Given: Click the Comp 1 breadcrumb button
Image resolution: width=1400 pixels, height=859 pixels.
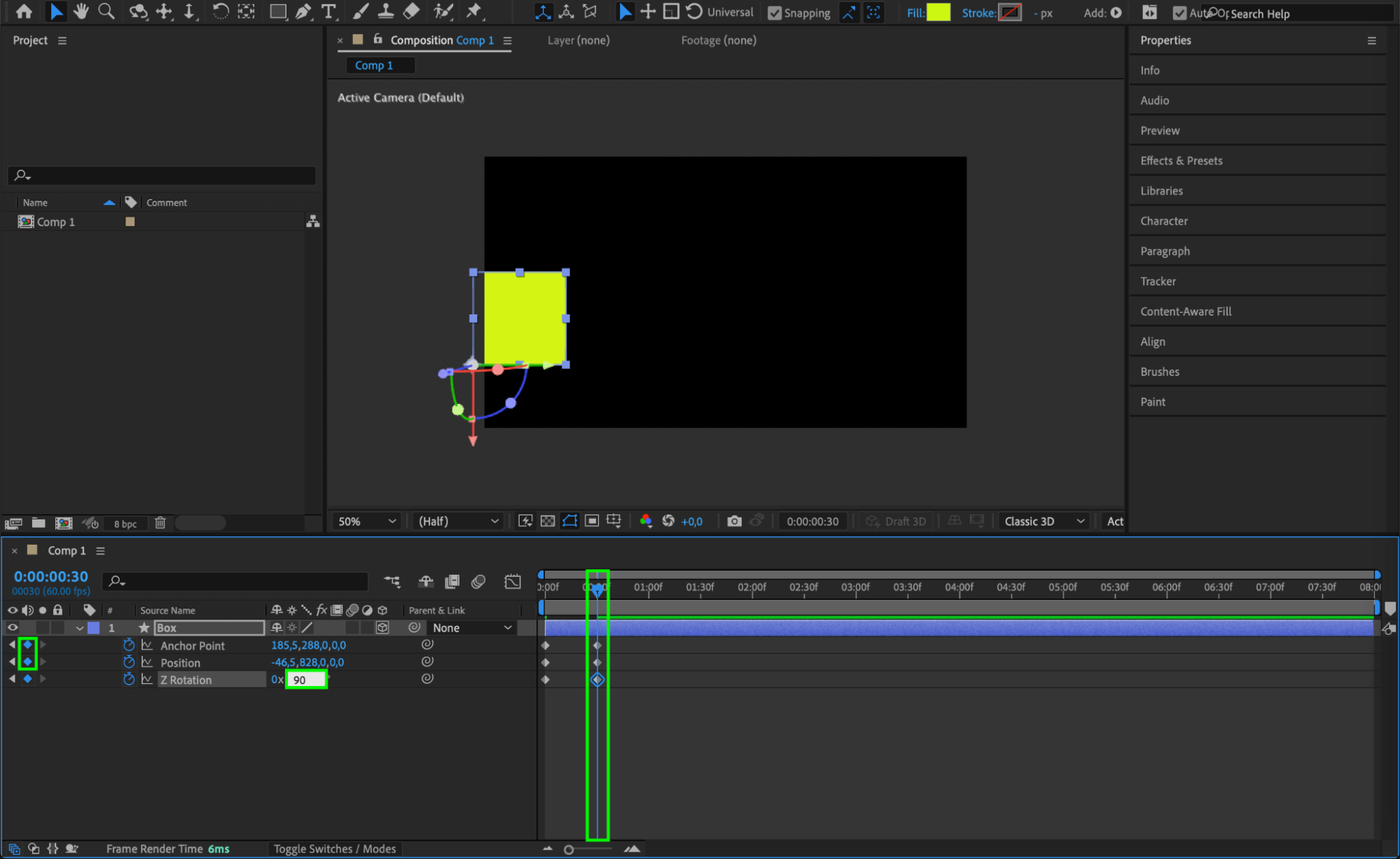Looking at the screenshot, I should (374, 65).
